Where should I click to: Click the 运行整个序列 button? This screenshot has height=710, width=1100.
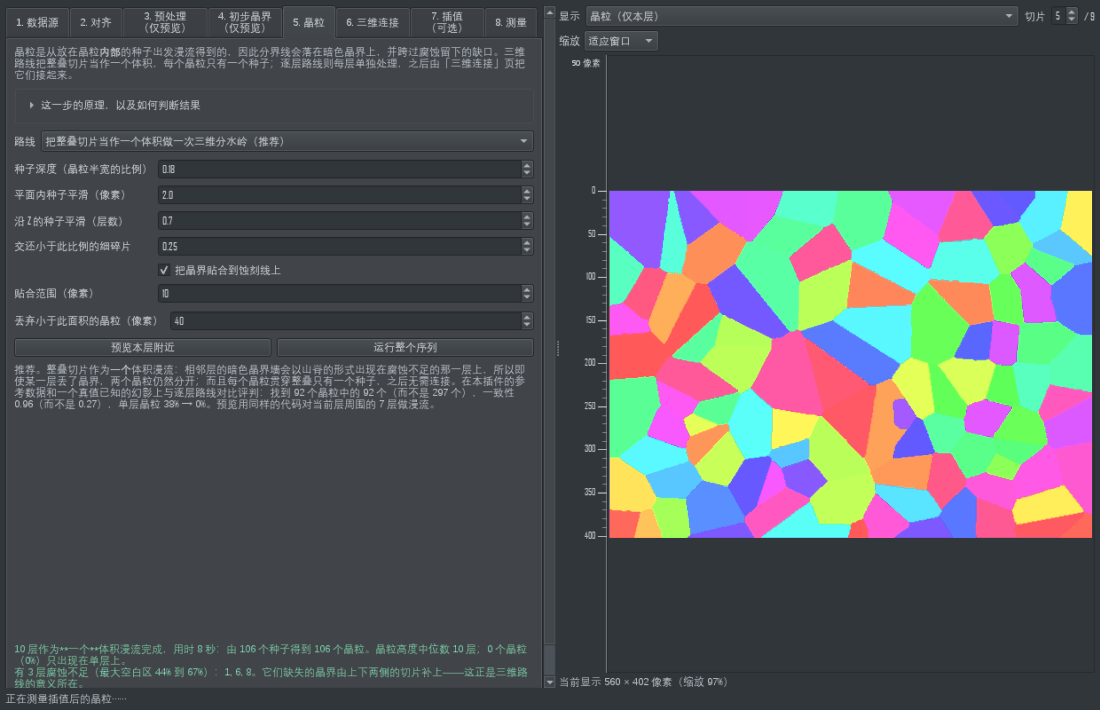(405, 347)
